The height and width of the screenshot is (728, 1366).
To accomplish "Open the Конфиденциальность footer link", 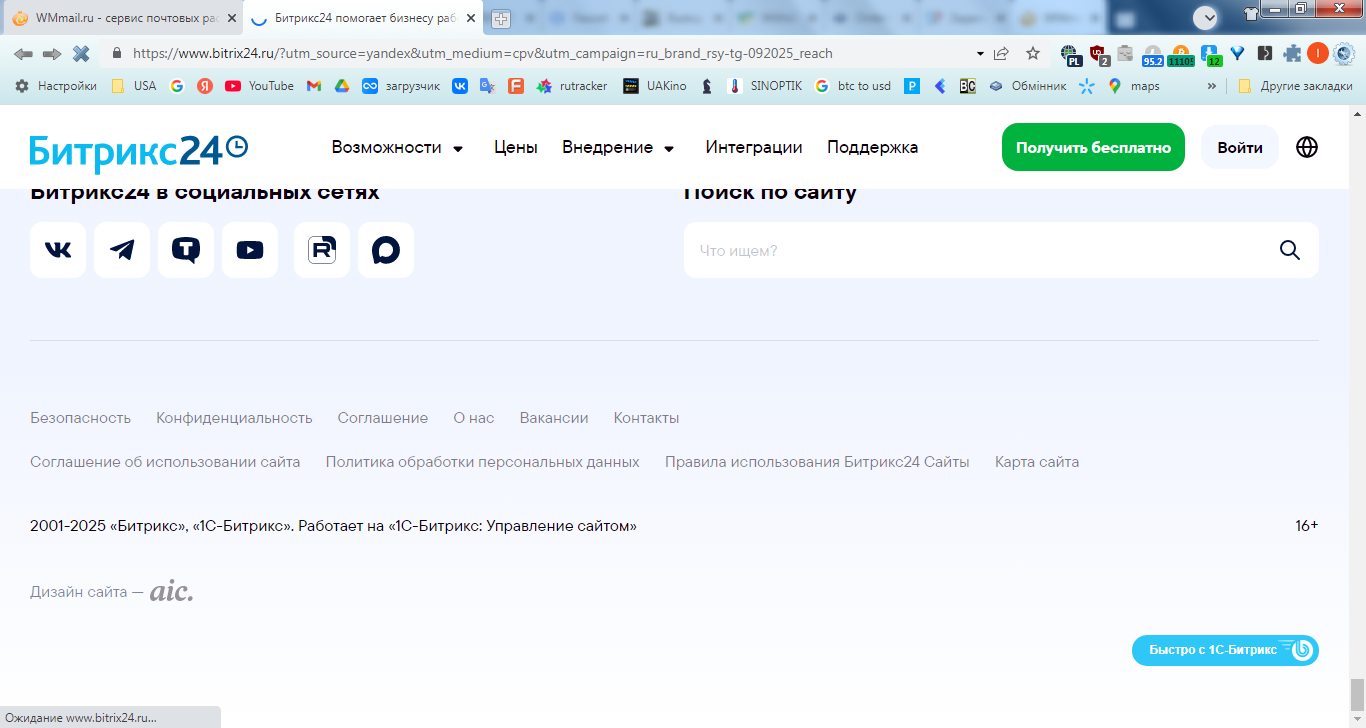I will click(x=234, y=418).
